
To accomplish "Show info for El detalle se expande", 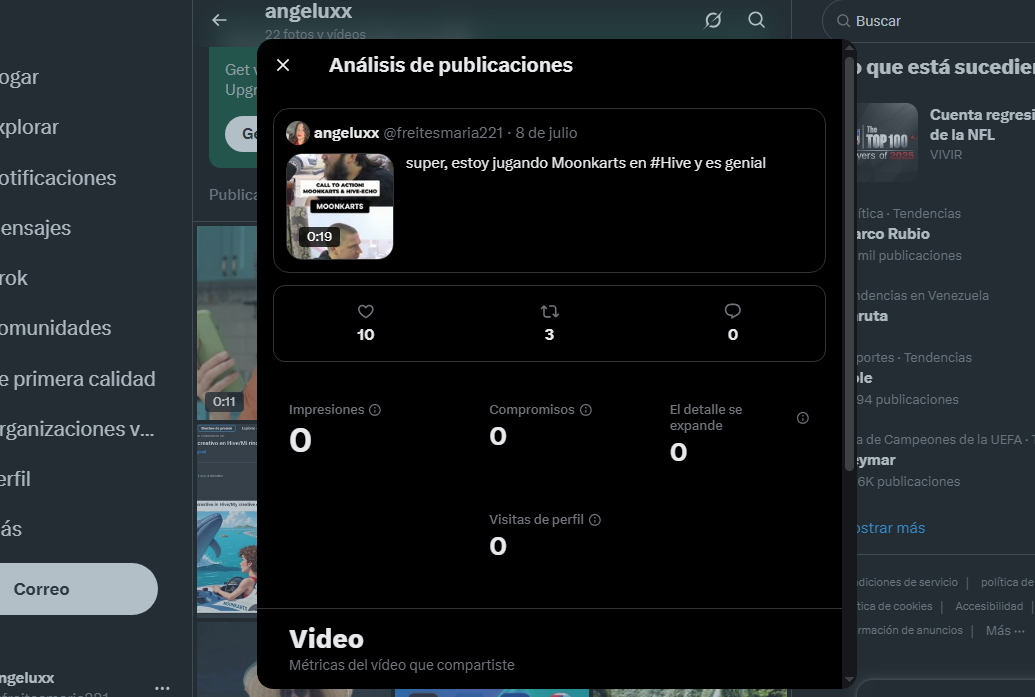I will click(x=803, y=418).
